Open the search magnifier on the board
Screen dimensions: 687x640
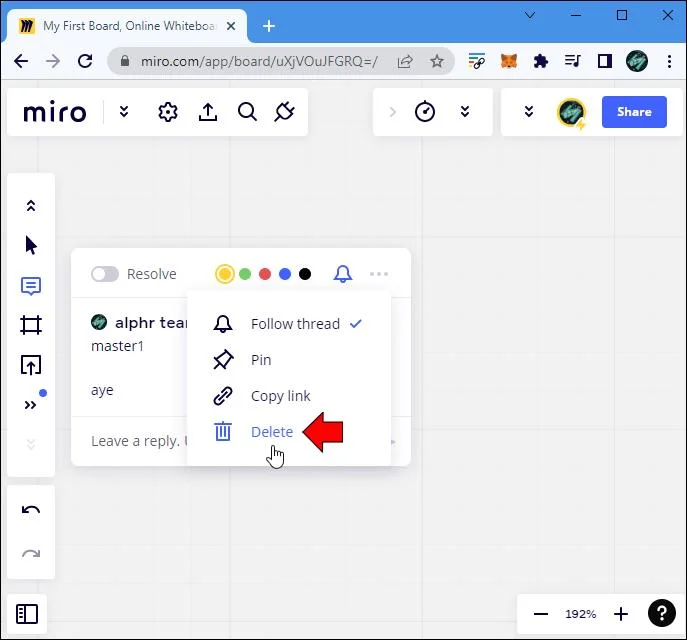[x=248, y=112]
